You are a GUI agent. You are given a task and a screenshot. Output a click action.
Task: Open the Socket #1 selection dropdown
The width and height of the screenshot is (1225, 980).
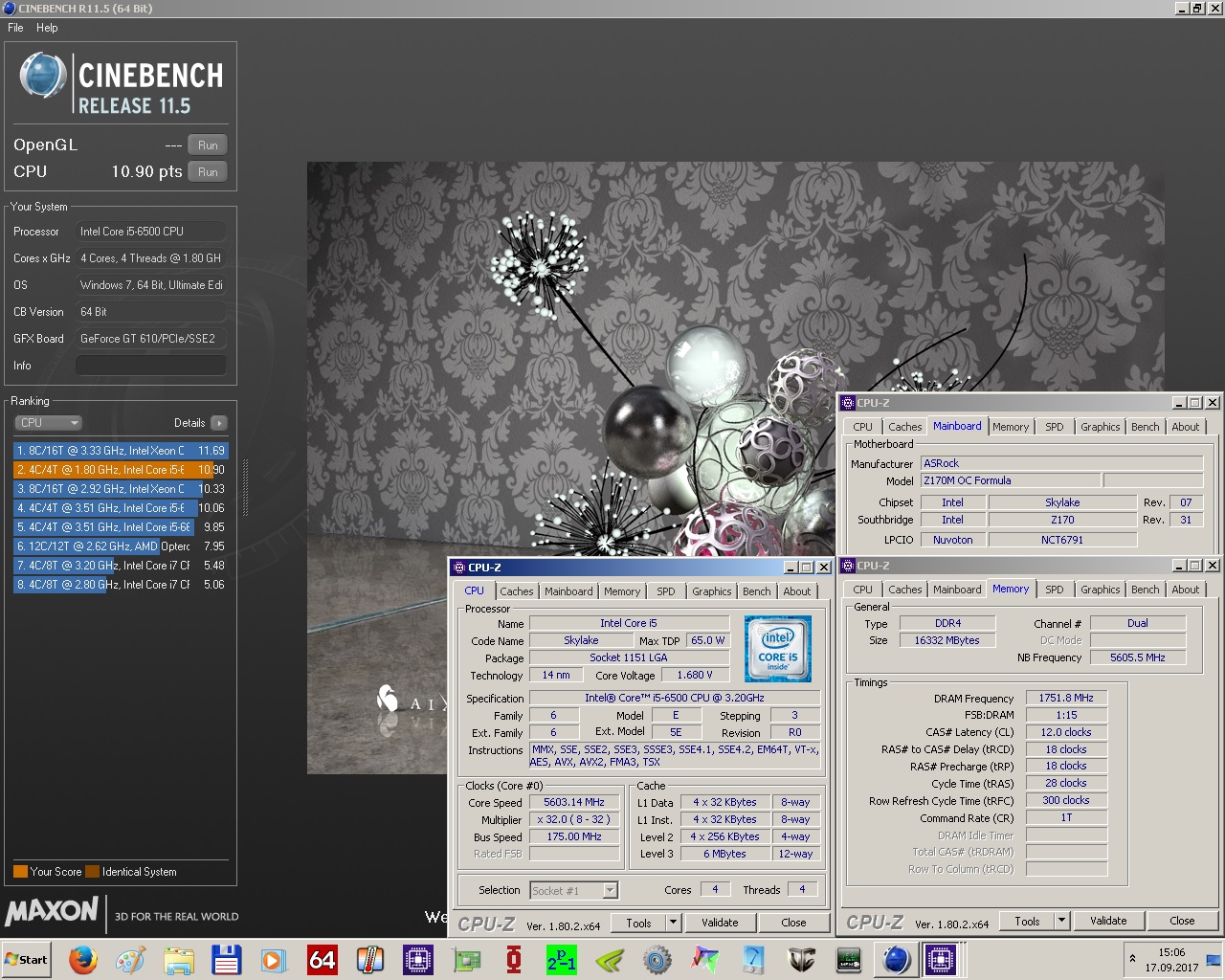tap(574, 890)
